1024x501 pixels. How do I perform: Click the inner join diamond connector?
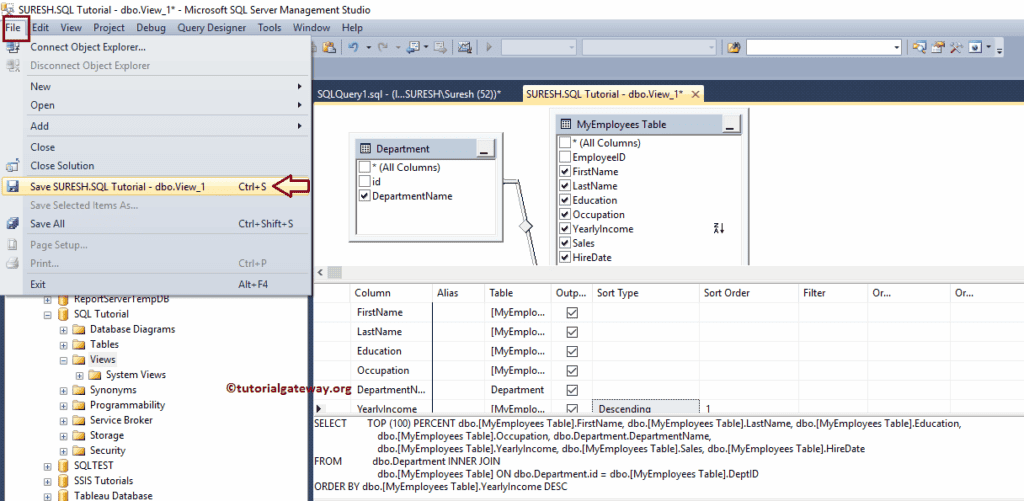tap(525, 227)
